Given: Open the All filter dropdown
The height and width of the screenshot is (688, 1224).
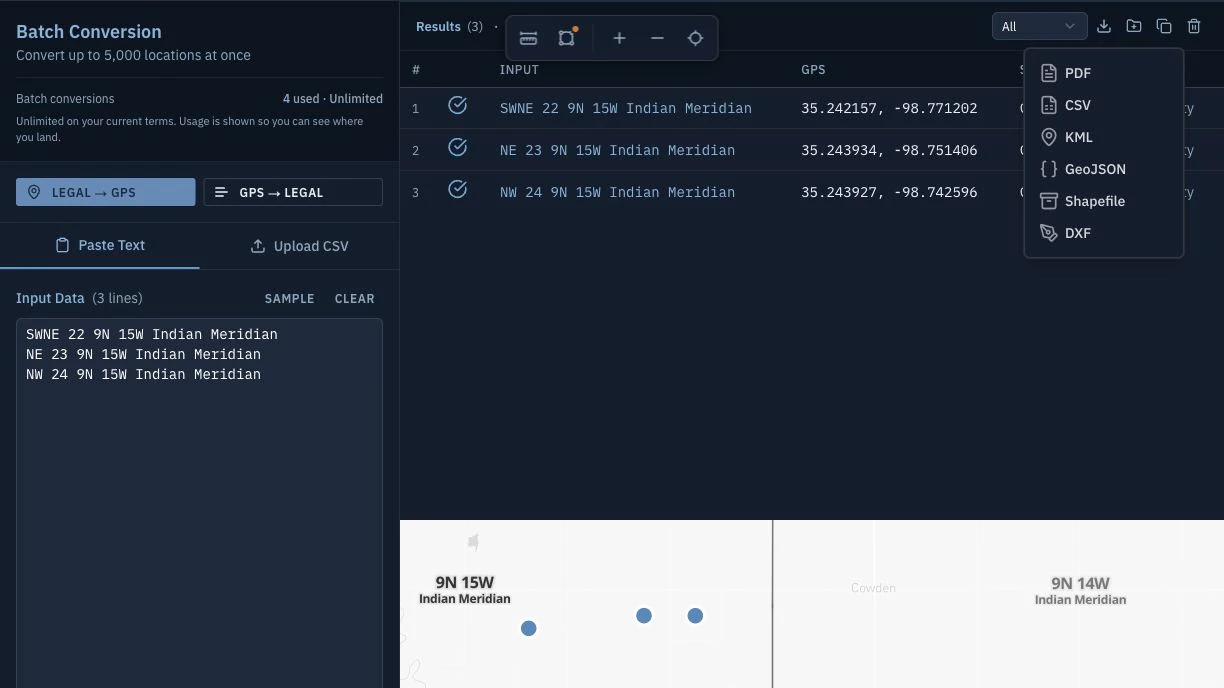Looking at the screenshot, I should tap(1039, 26).
